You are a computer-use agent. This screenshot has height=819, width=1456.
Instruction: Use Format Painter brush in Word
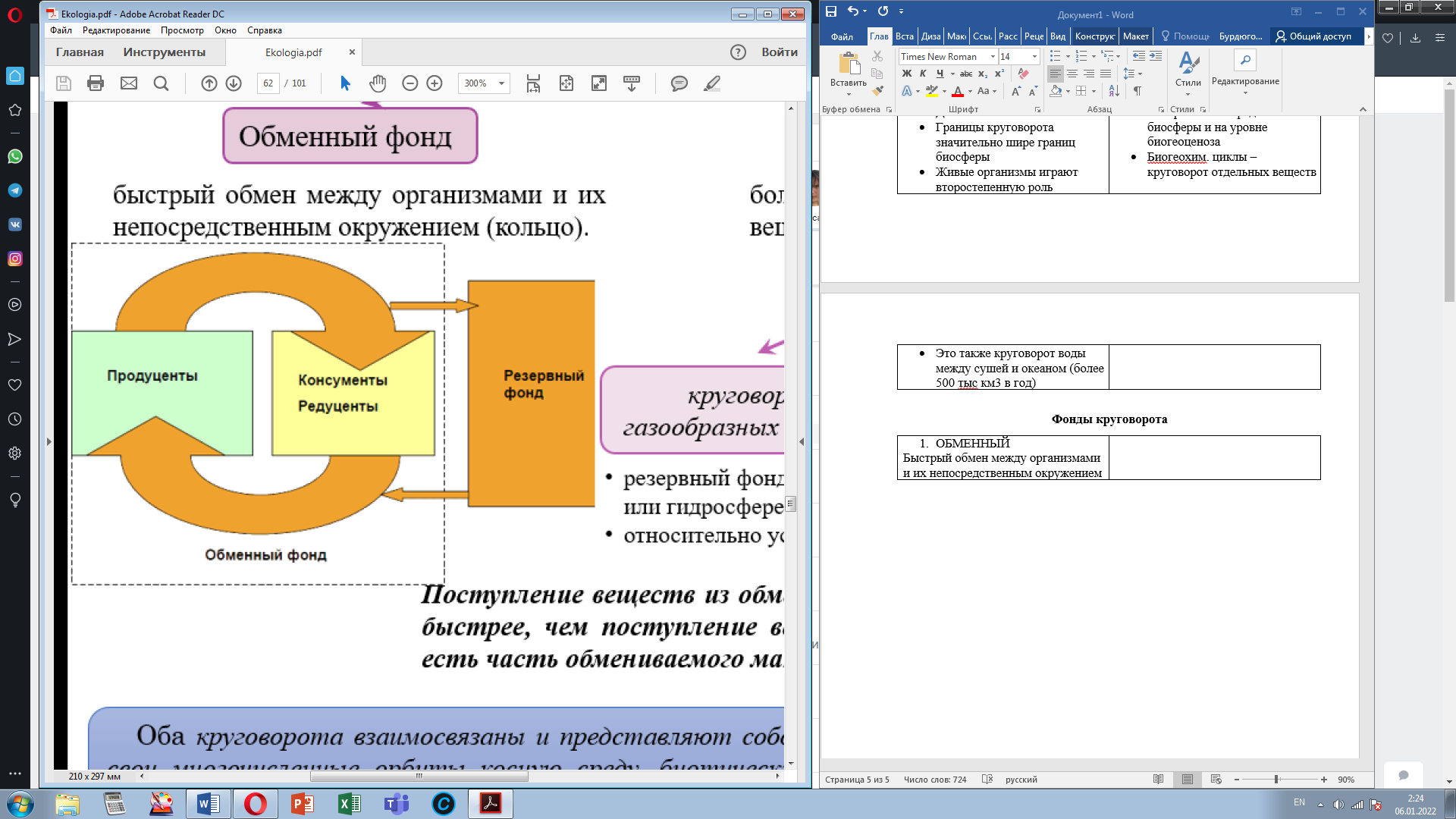click(x=877, y=91)
